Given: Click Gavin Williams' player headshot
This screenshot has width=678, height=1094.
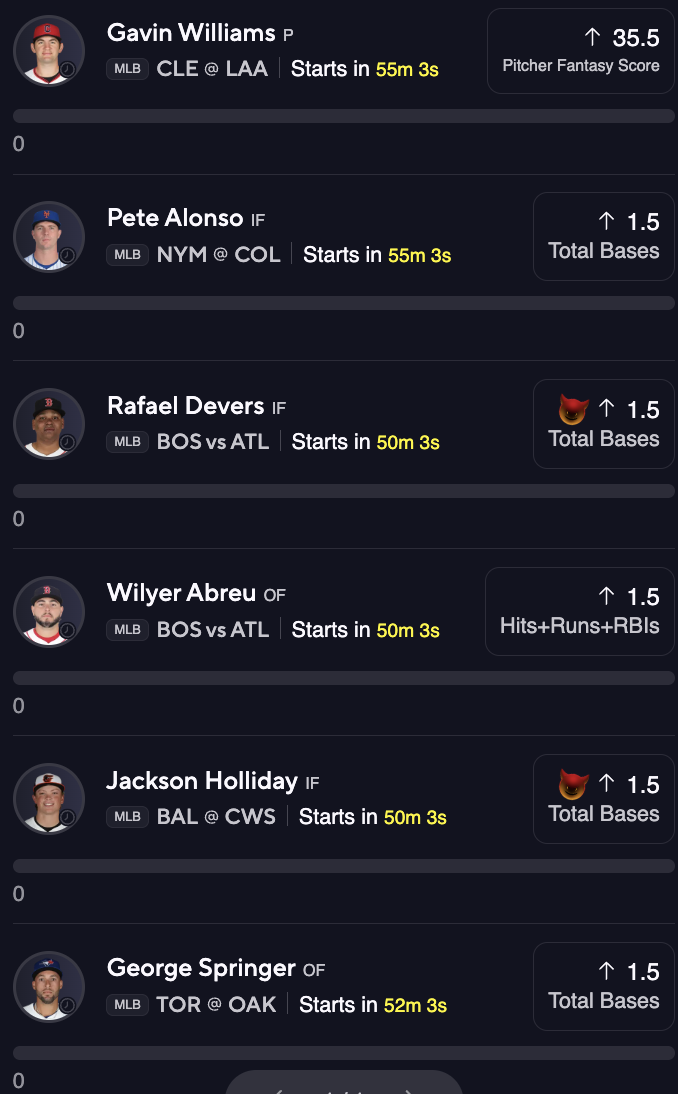Looking at the screenshot, I should pos(48,50).
